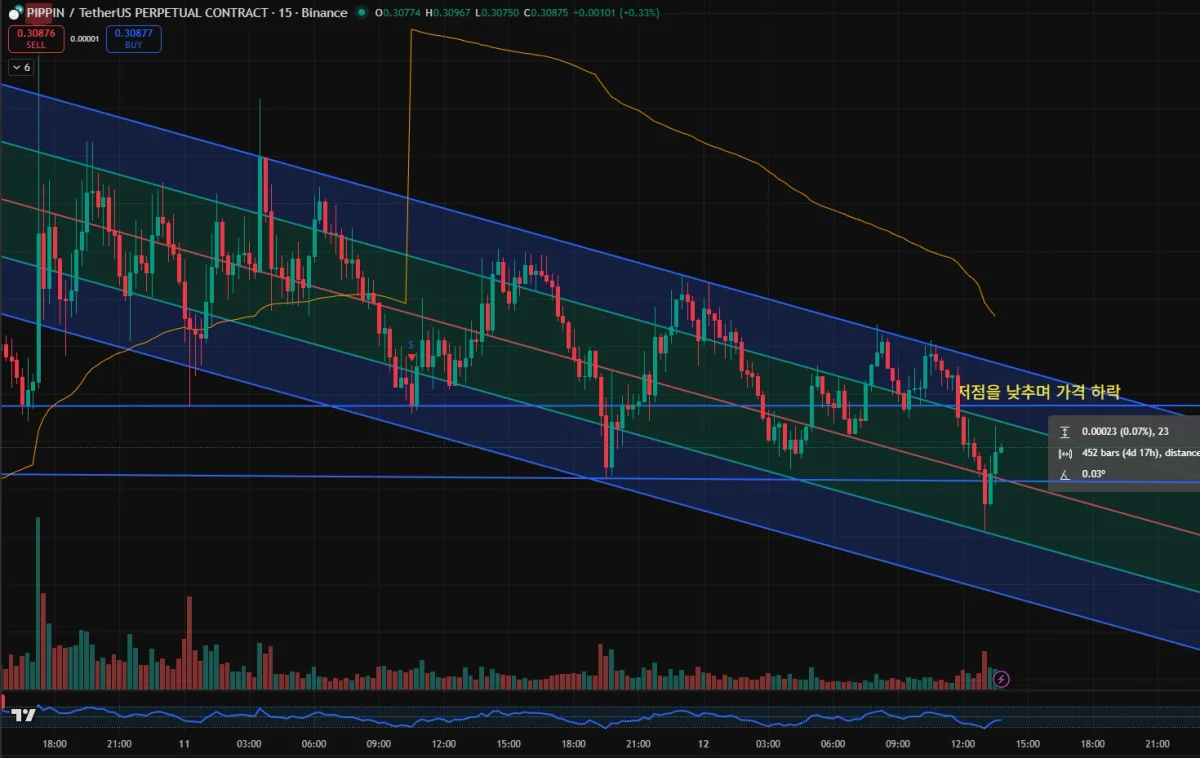Image resolution: width=1200 pixels, height=758 pixels.
Task: Click the SELL 0.30876 button
Action: [x=36, y=39]
